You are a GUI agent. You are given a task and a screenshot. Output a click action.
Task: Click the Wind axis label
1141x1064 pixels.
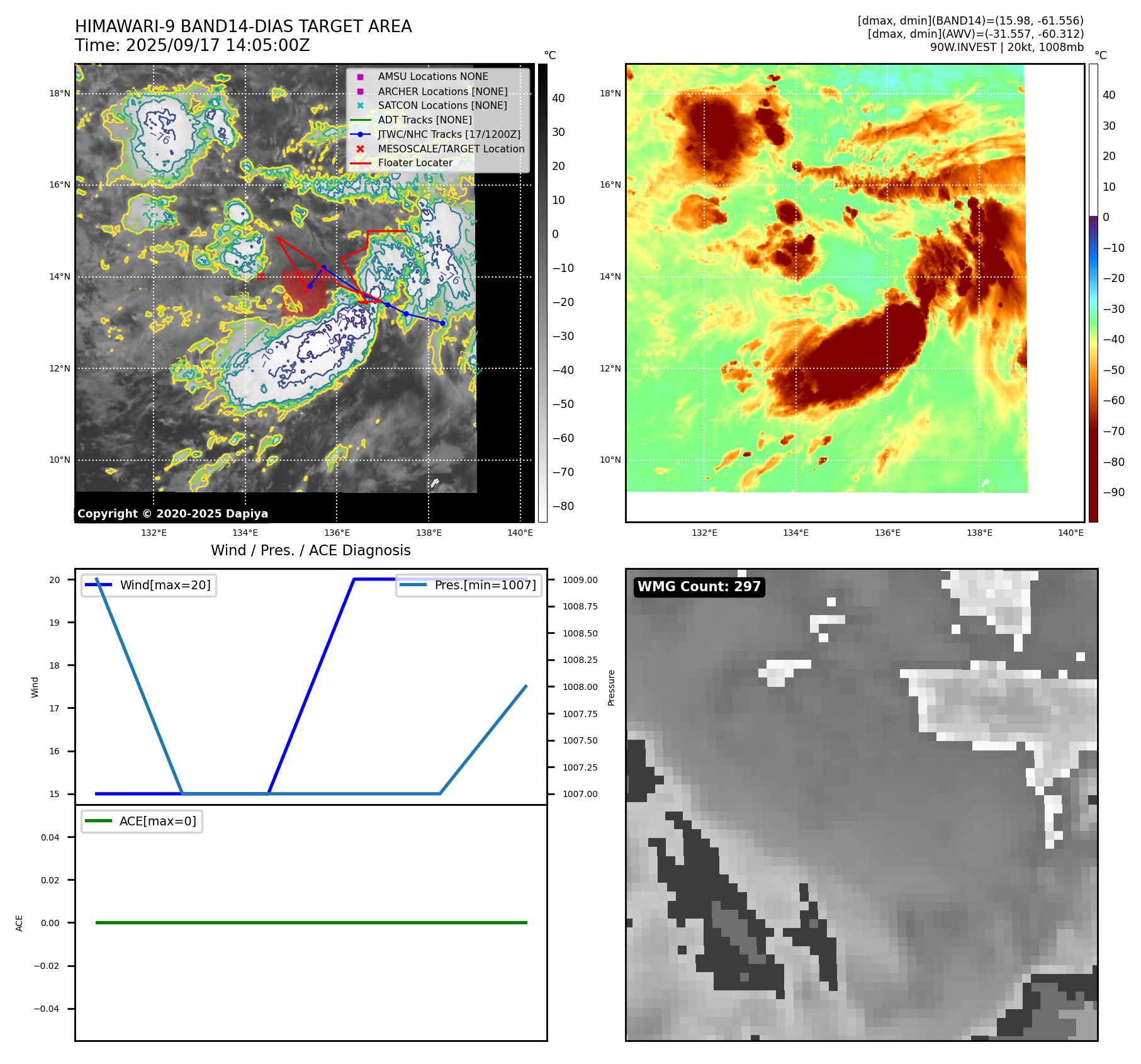click(x=35, y=688)
